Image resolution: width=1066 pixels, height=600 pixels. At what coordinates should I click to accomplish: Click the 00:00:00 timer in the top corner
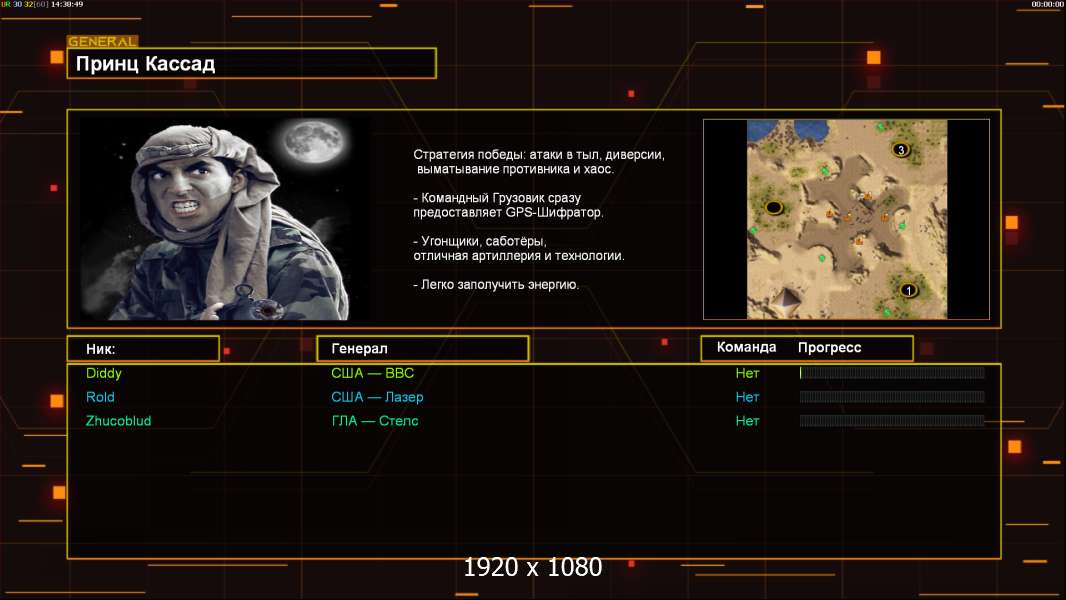pyautogui.click(x=1047, y=5)
